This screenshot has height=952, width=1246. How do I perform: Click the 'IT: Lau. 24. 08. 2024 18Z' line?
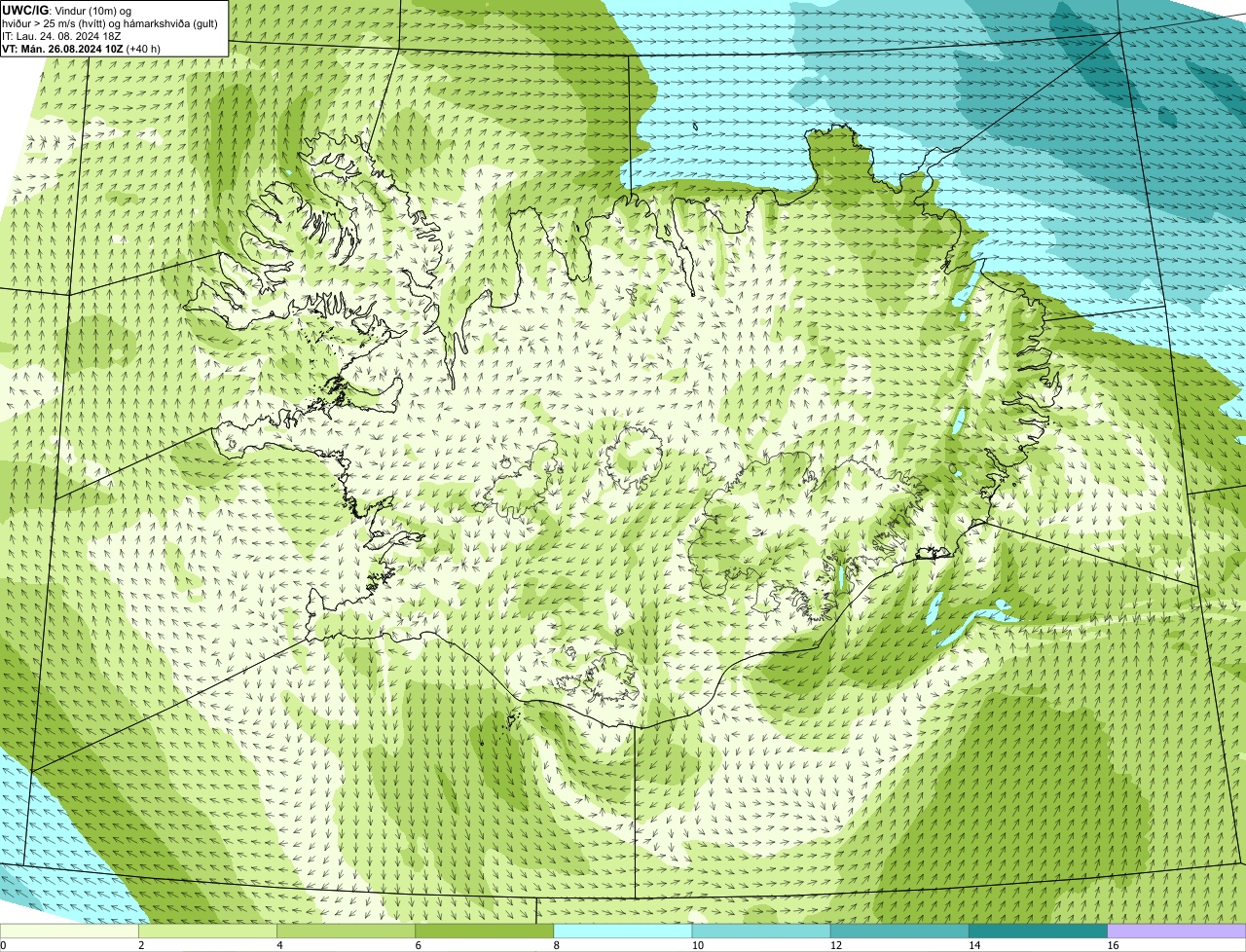click(x=62, y=36)
